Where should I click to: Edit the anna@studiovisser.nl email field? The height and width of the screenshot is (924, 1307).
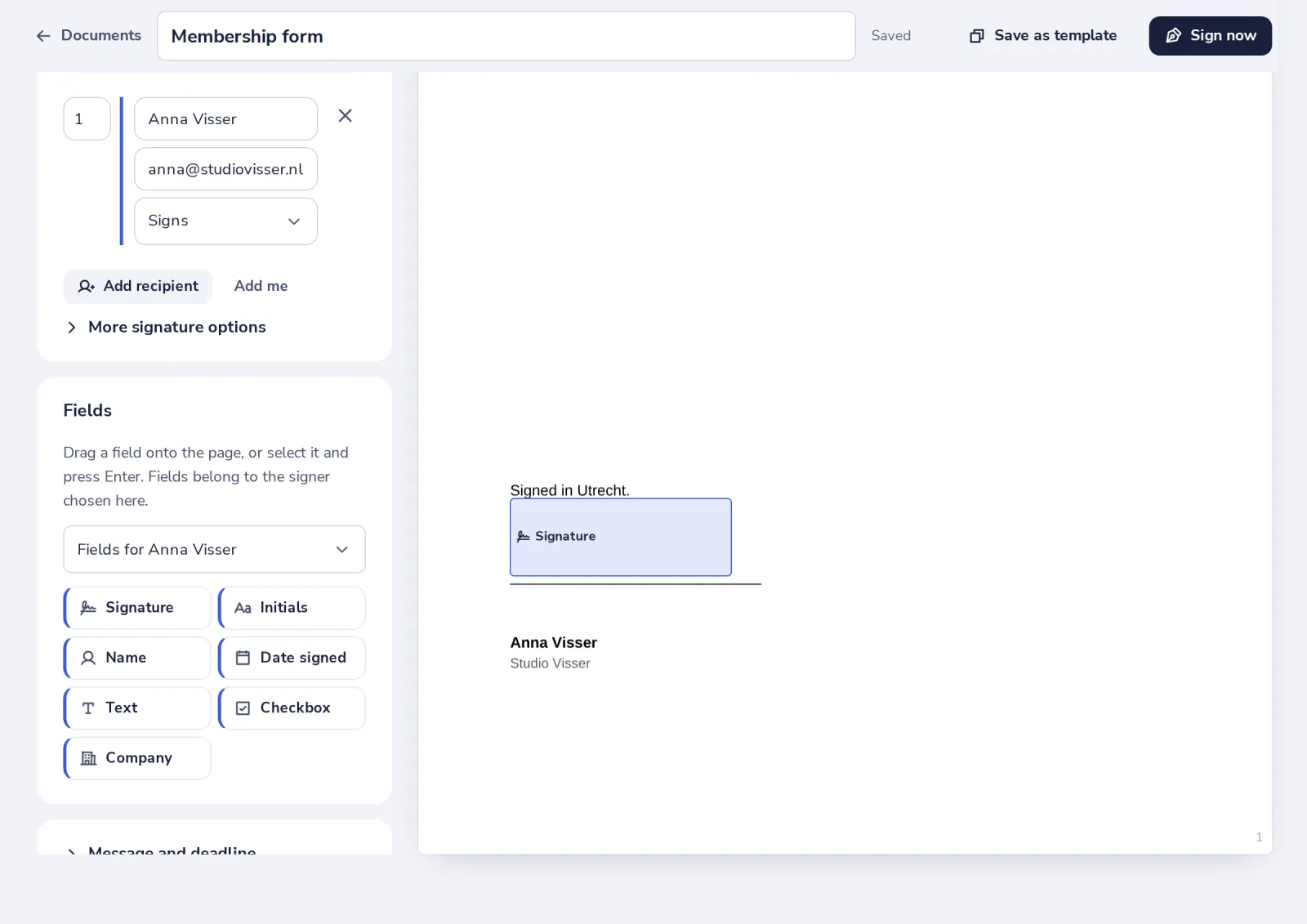(225, 169)
